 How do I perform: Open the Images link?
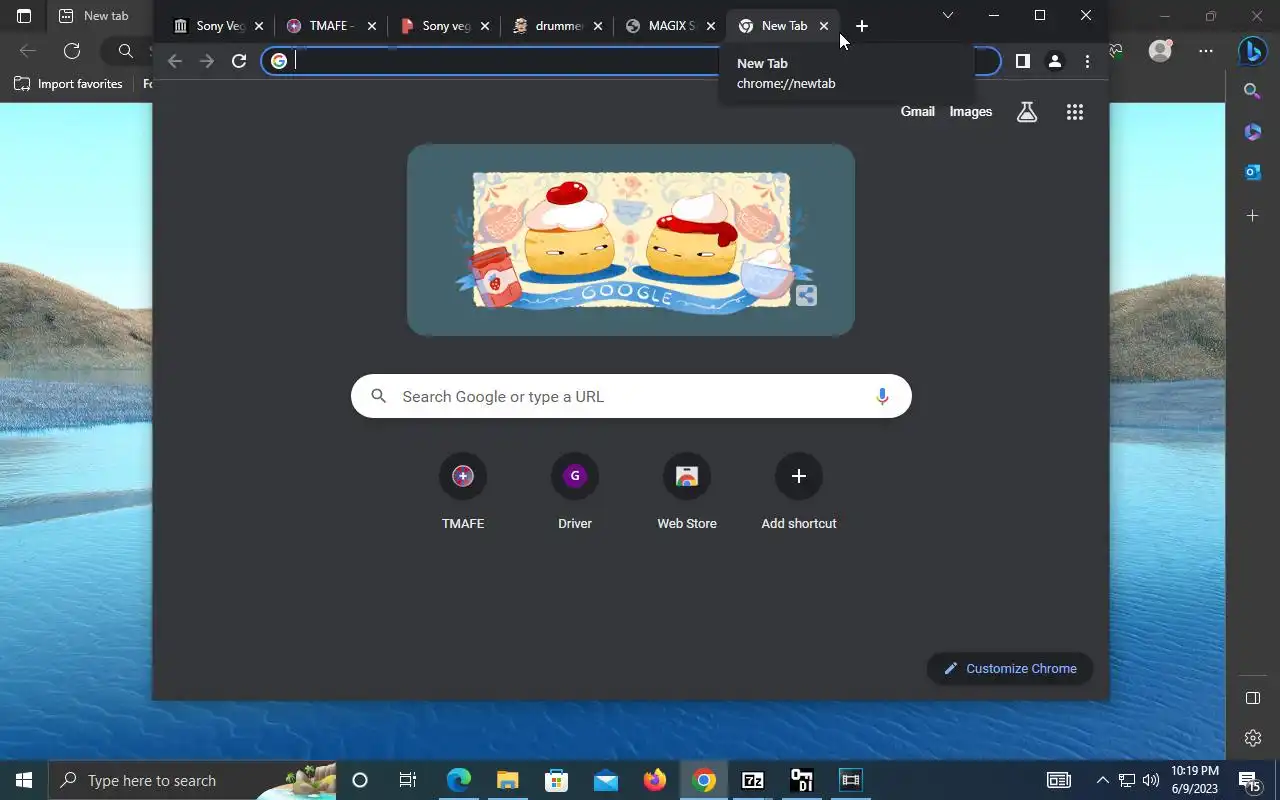point(971,112)
